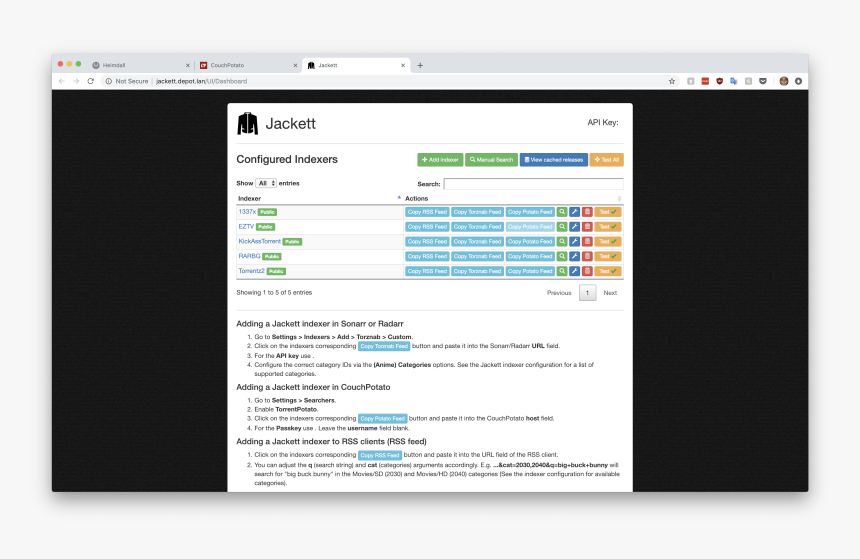Copy Potato Feed for KickAssTorrent

tap(530, 241)
